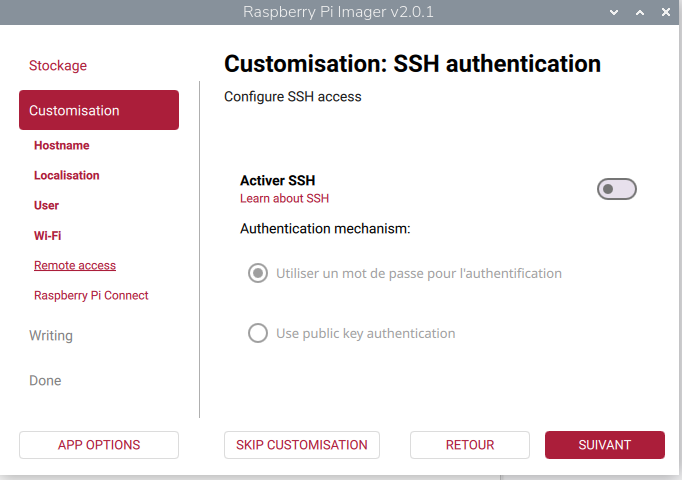The width and height of the screenshot is (682, 480).
Task: Maximize the Raspberry Pi Imager window
Action: coord(640,13)
